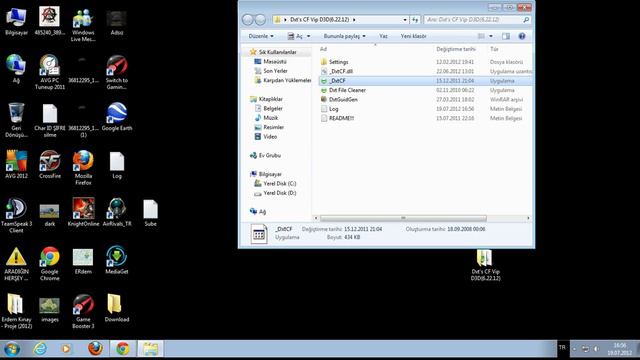Select the Mozilla Firefox desktop icon
This screenshot has width=640, height=360.
click(83, 168)
